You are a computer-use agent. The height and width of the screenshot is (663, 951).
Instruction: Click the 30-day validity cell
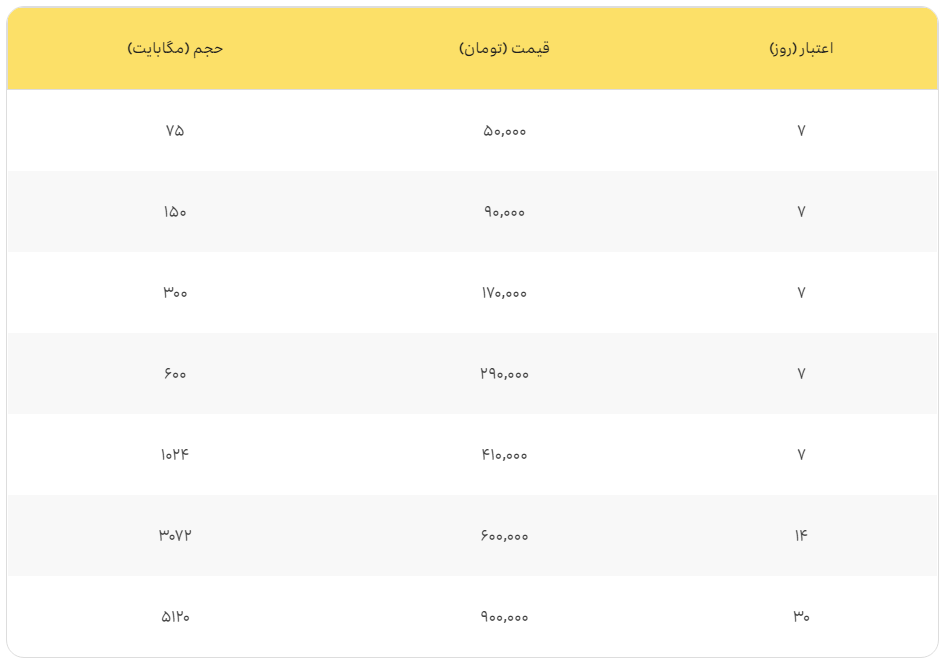801,616
